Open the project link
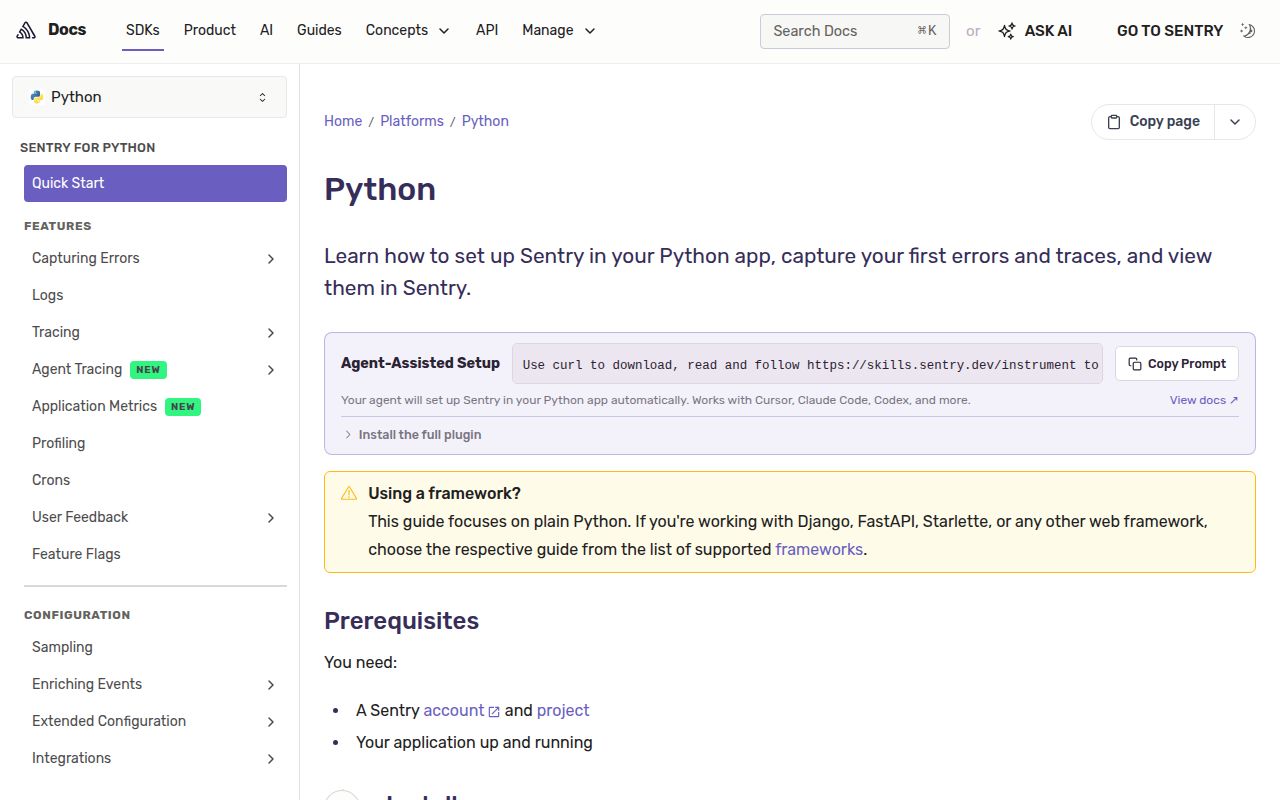This screenshot has width=1280, height=800. tap(563, 710)
